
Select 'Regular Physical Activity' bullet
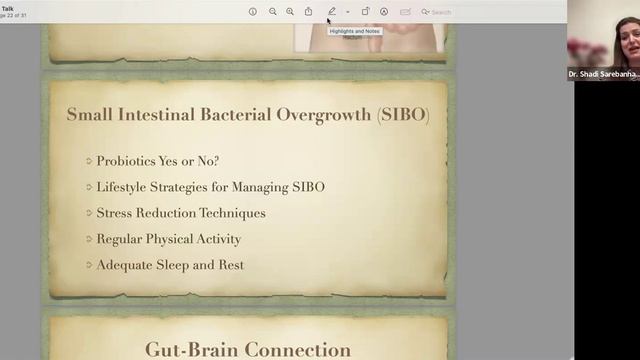(x=169, y=239)
